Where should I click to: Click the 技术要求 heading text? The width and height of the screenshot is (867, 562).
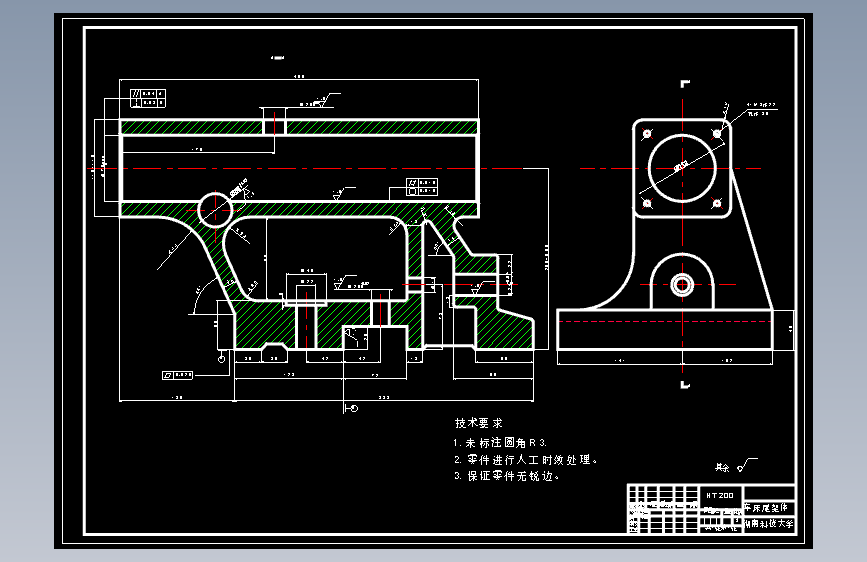pos(478,423)
